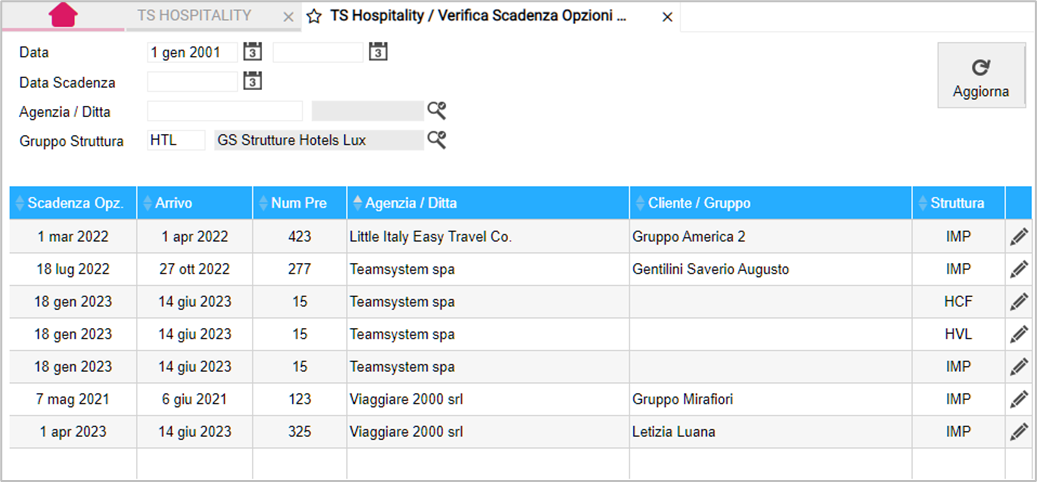Sort by Agenzia / Ditta header
Image resolution: width=1037 pixels, height=482 pixels.
487,203
